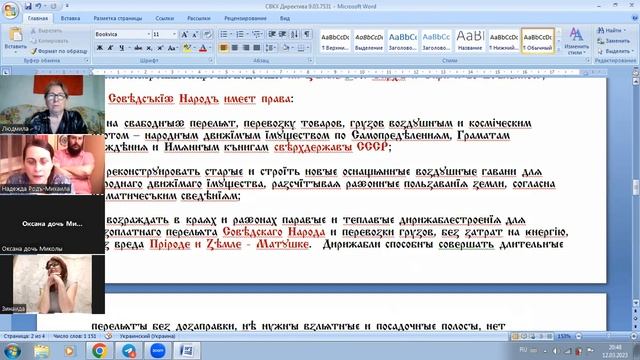Open media player from taskbar

point(69,351)
